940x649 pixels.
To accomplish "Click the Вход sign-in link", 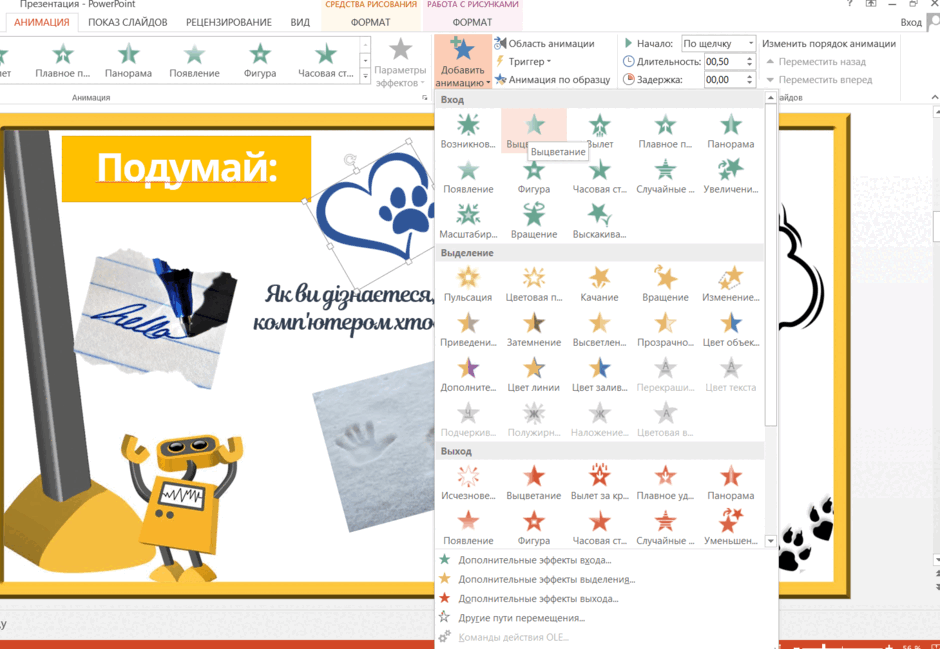I will (911, 22).
